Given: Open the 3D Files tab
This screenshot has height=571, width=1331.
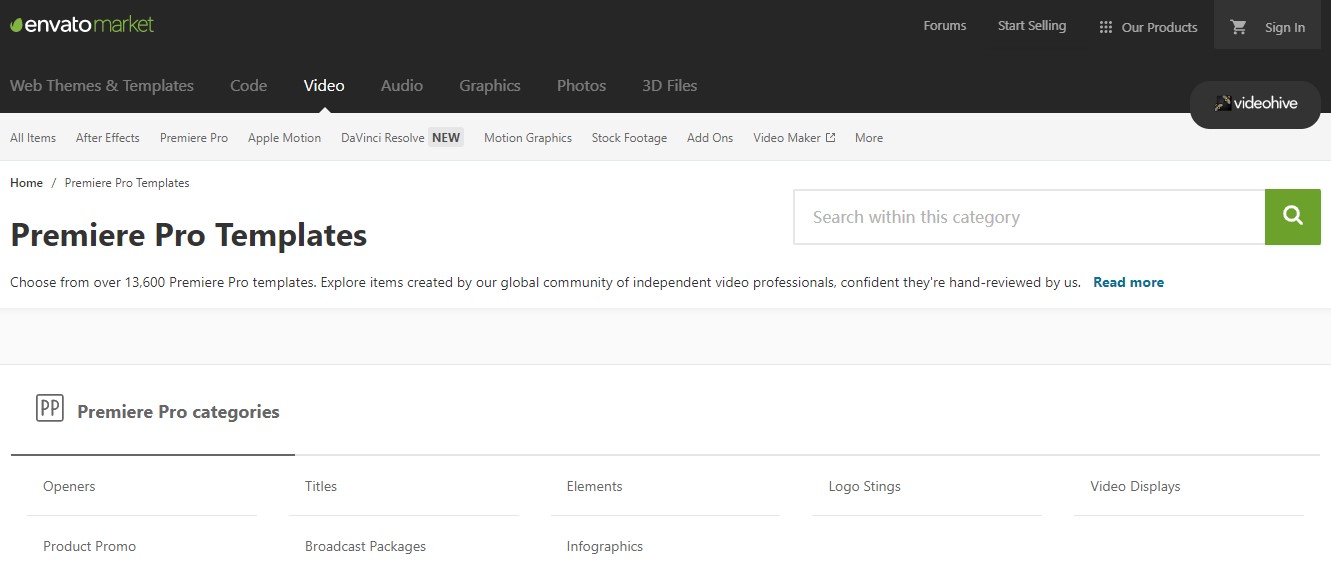Looking at the screenshot, I should [670, 86].
